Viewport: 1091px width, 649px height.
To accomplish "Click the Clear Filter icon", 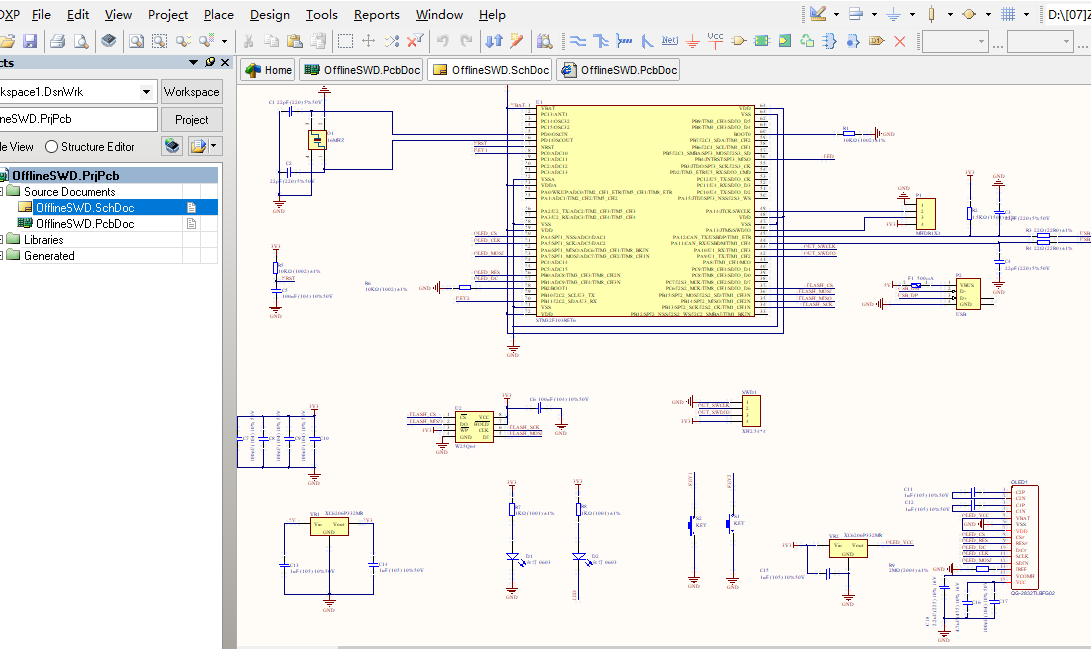I will point(415,41).
